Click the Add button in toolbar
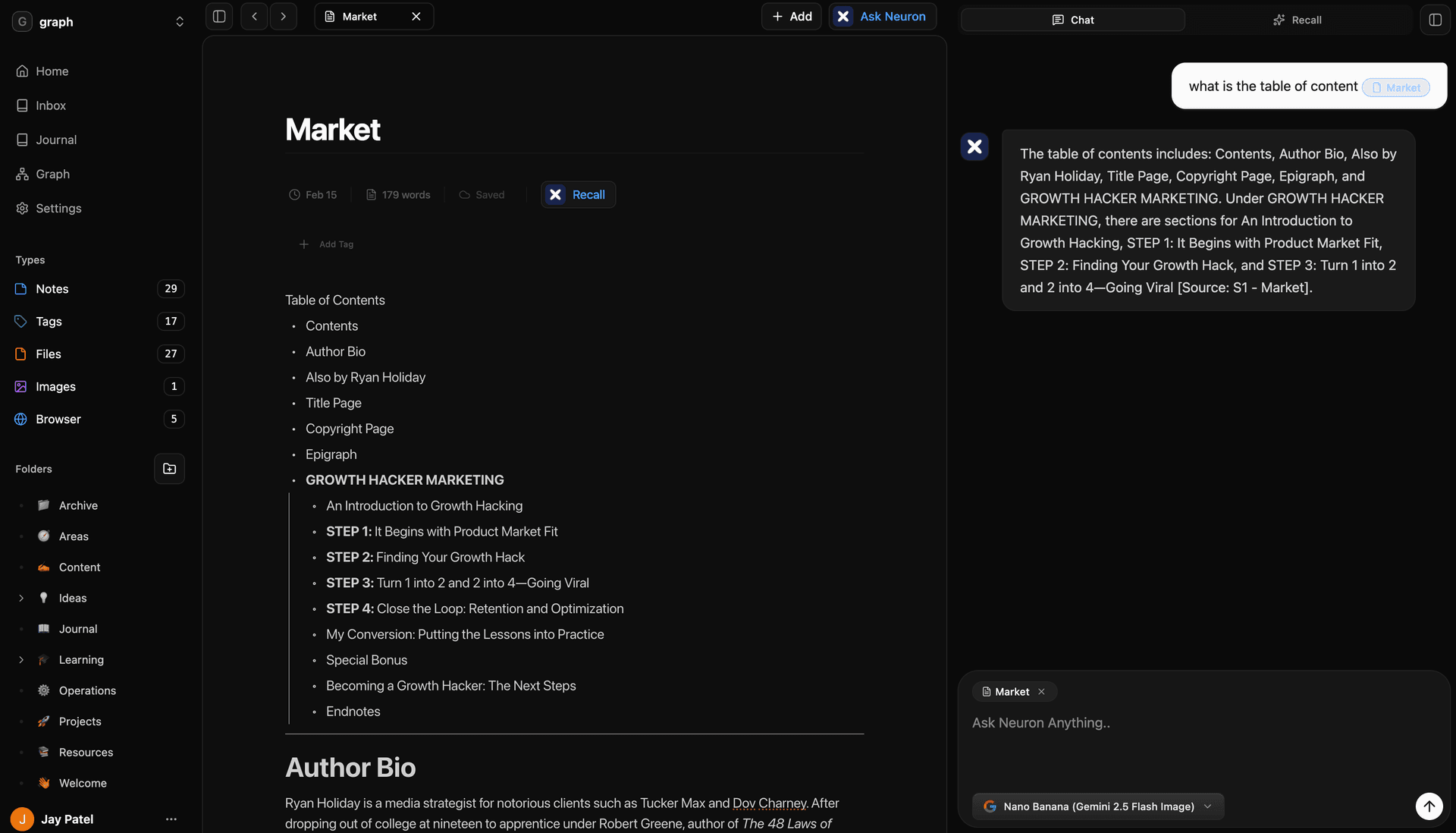 pyautogui.click(x=792, y=16)
